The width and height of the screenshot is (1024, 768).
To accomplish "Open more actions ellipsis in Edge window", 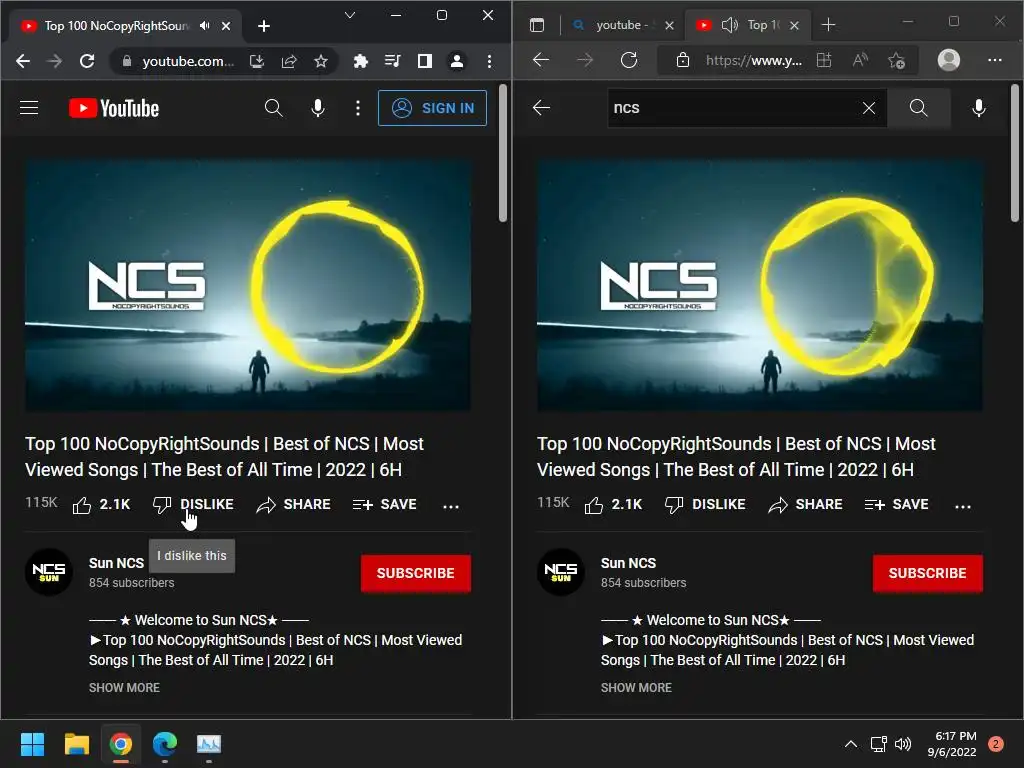I will point(963,506).
